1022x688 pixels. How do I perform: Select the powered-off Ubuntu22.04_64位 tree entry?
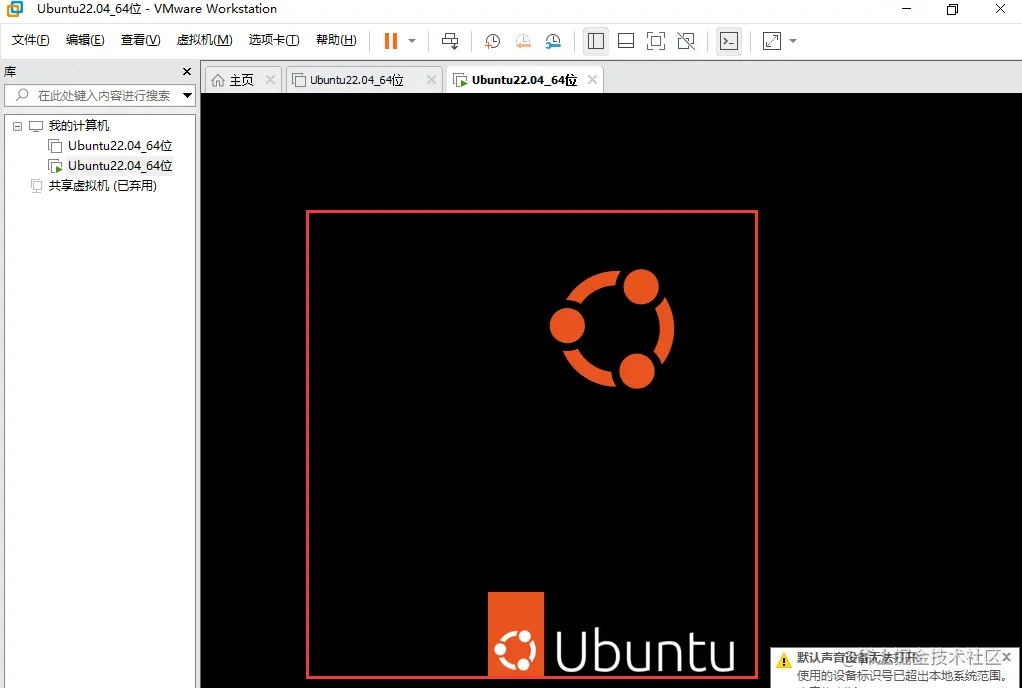pyautogui.click(x=120, y=145)
